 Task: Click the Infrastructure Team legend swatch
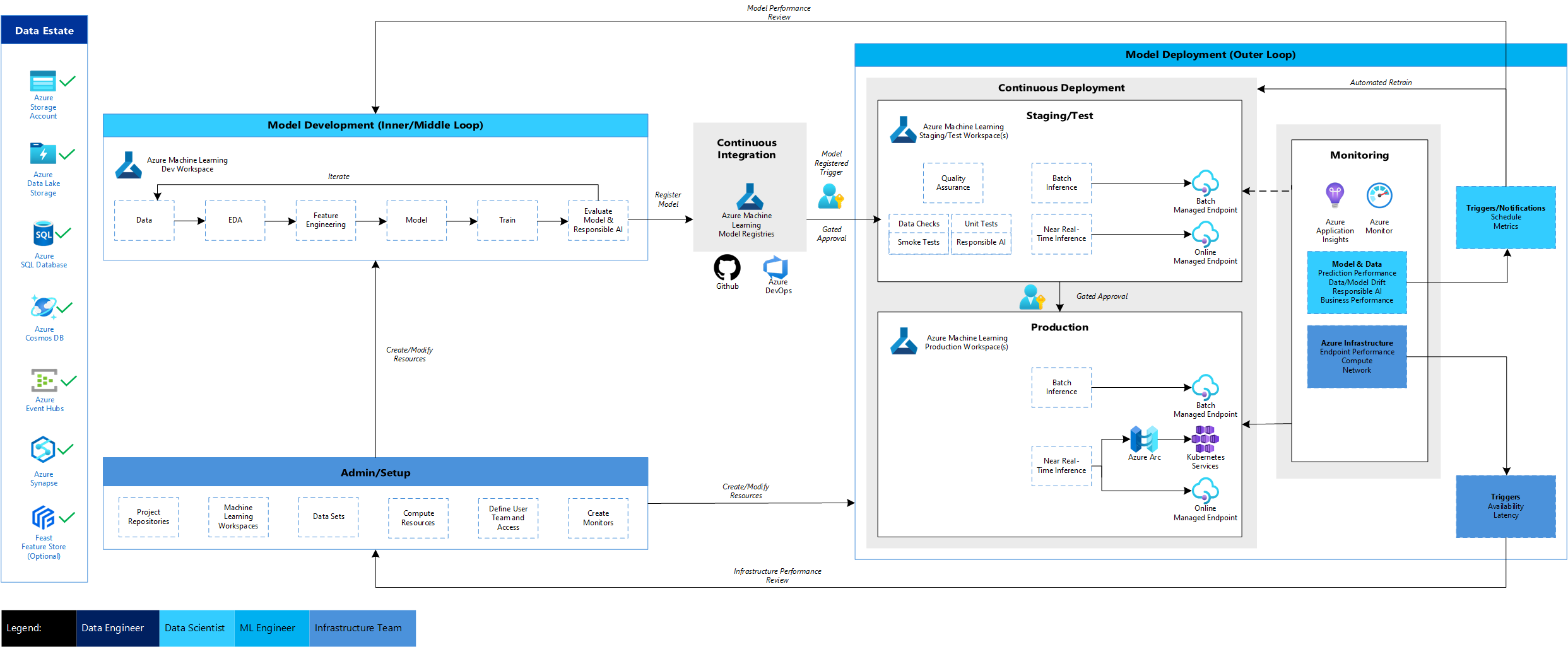tap(363, 628)
